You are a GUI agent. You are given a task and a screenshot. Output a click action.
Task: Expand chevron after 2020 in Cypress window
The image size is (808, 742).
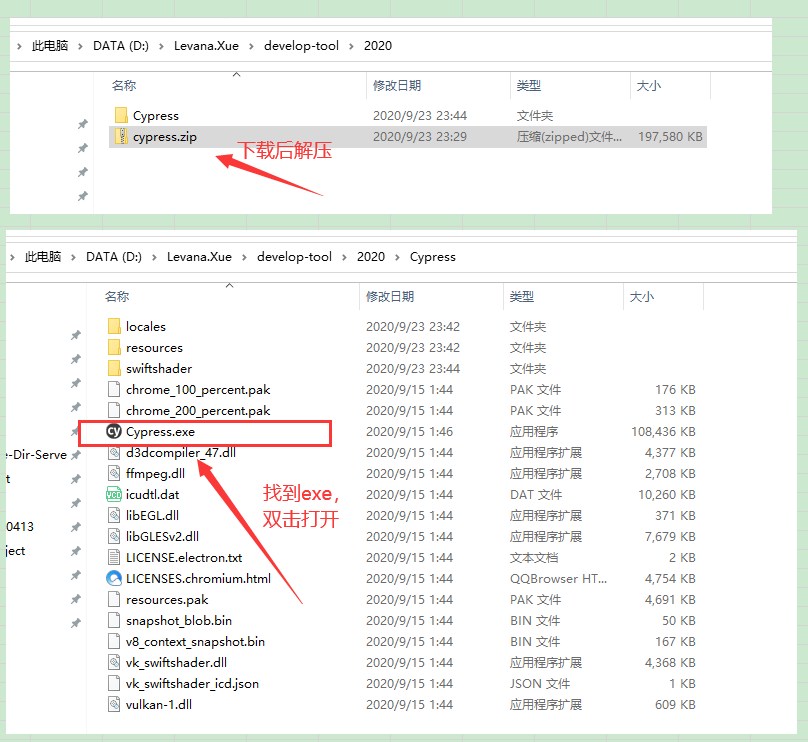397,257
